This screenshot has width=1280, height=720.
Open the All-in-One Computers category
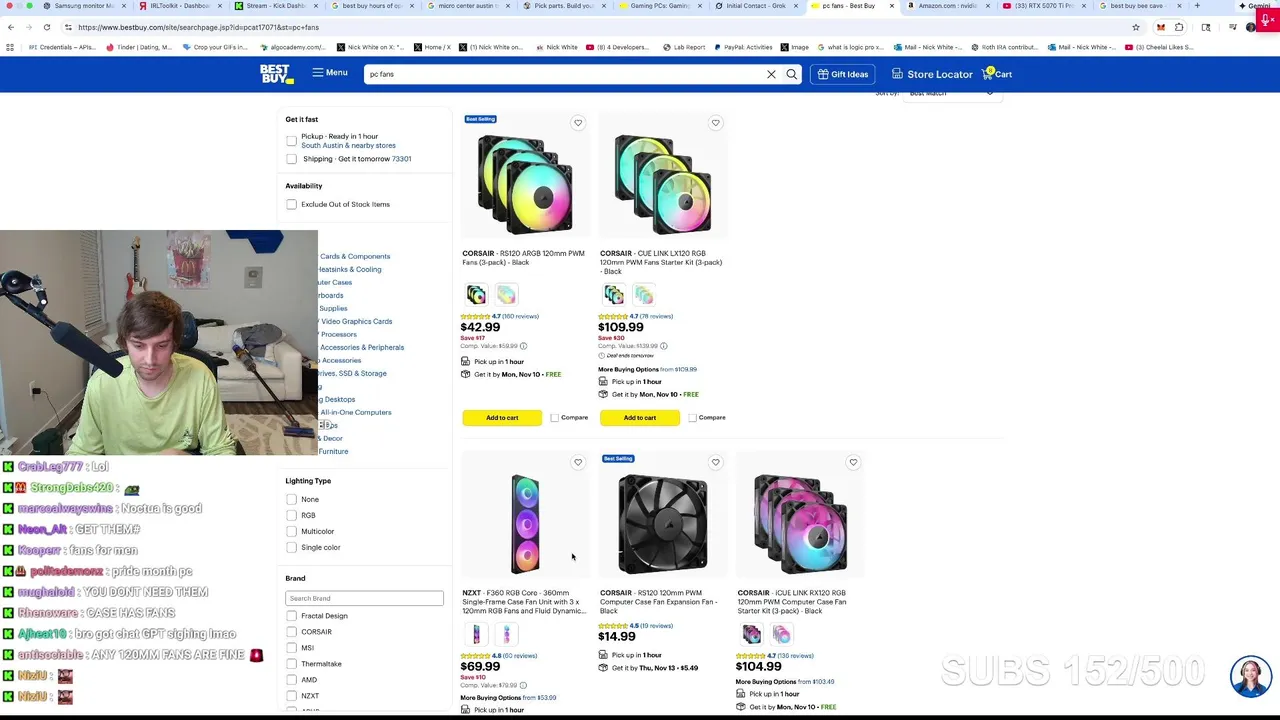pyautogui.click(x=355, y=413)
